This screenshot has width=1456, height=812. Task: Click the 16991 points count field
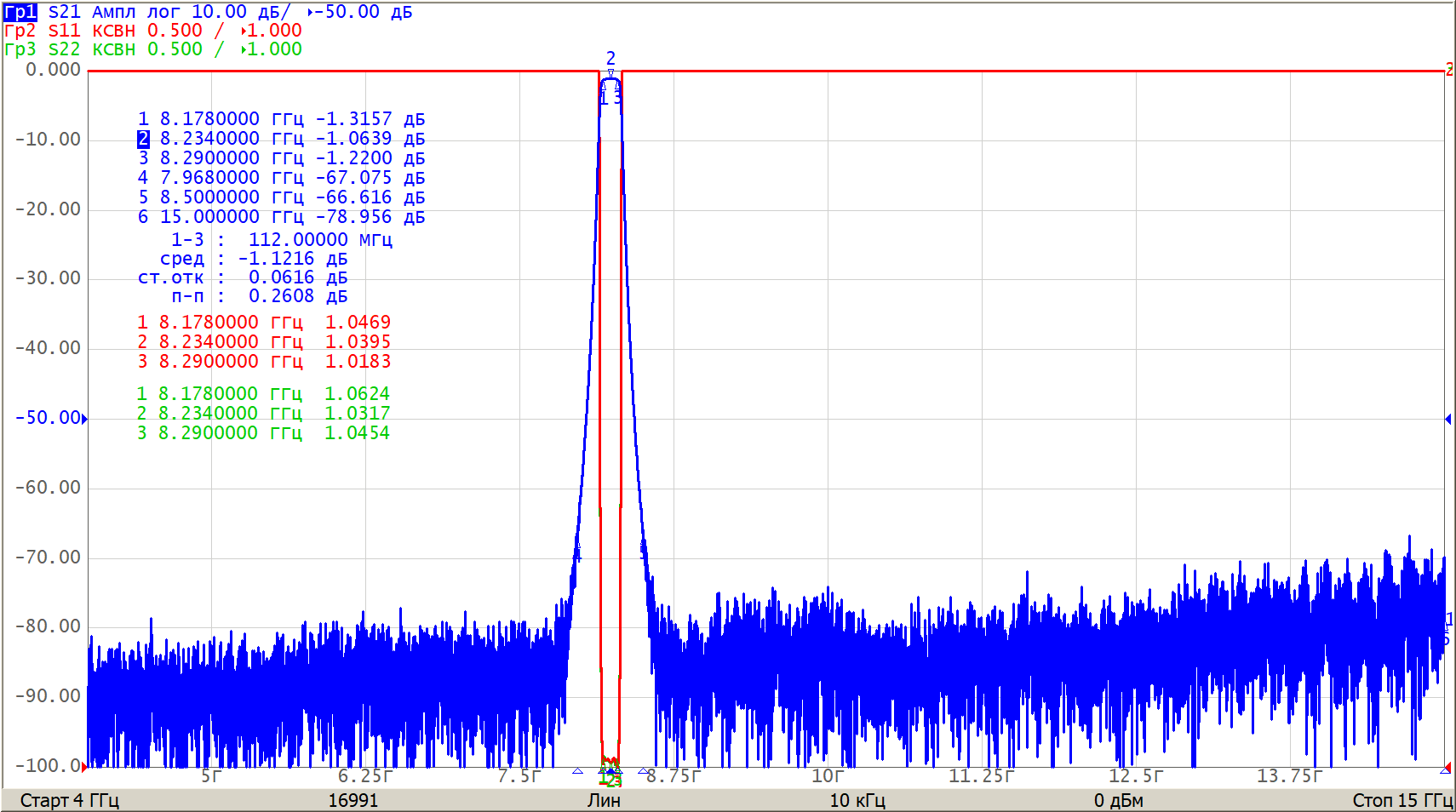tap(353, 800)
